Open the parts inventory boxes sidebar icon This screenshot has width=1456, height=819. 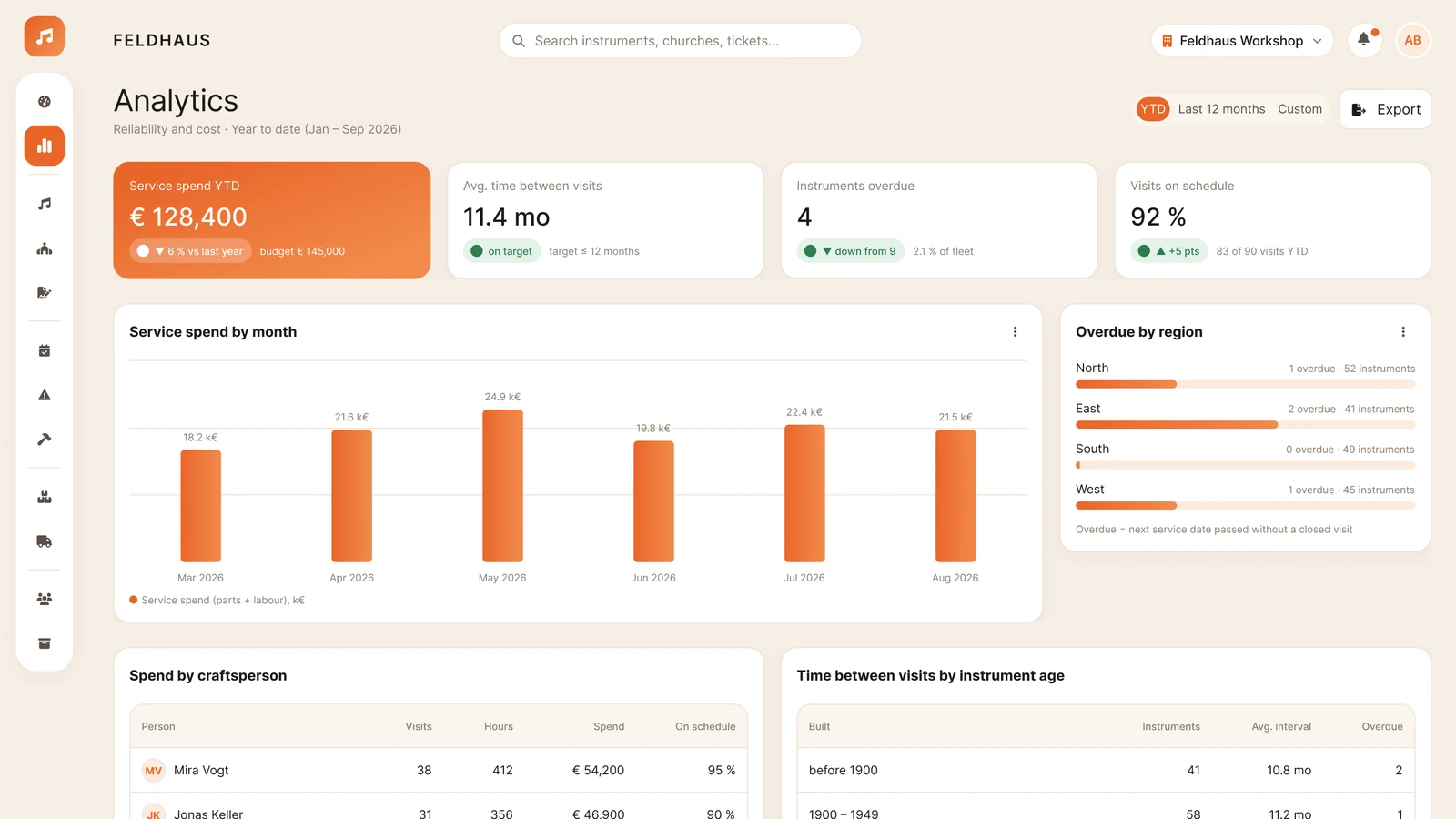[x=45, y=497]
